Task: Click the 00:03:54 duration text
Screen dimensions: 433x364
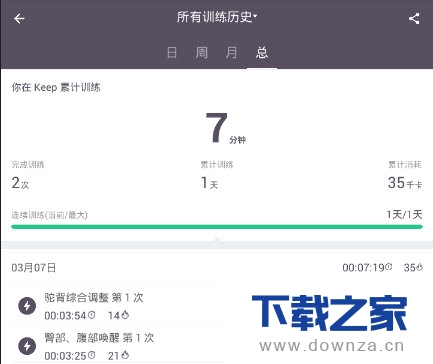Action: (x=65, y=315)
